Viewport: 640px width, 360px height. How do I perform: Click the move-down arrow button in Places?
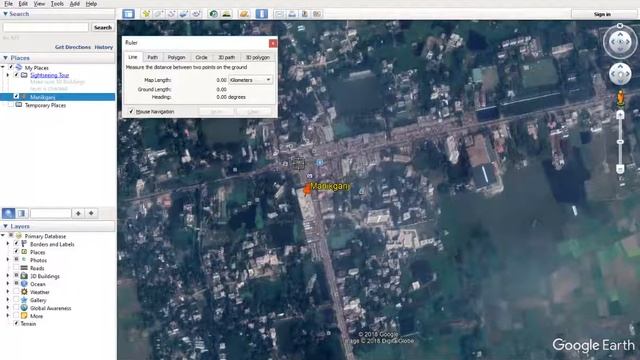[x=91, y=213]
